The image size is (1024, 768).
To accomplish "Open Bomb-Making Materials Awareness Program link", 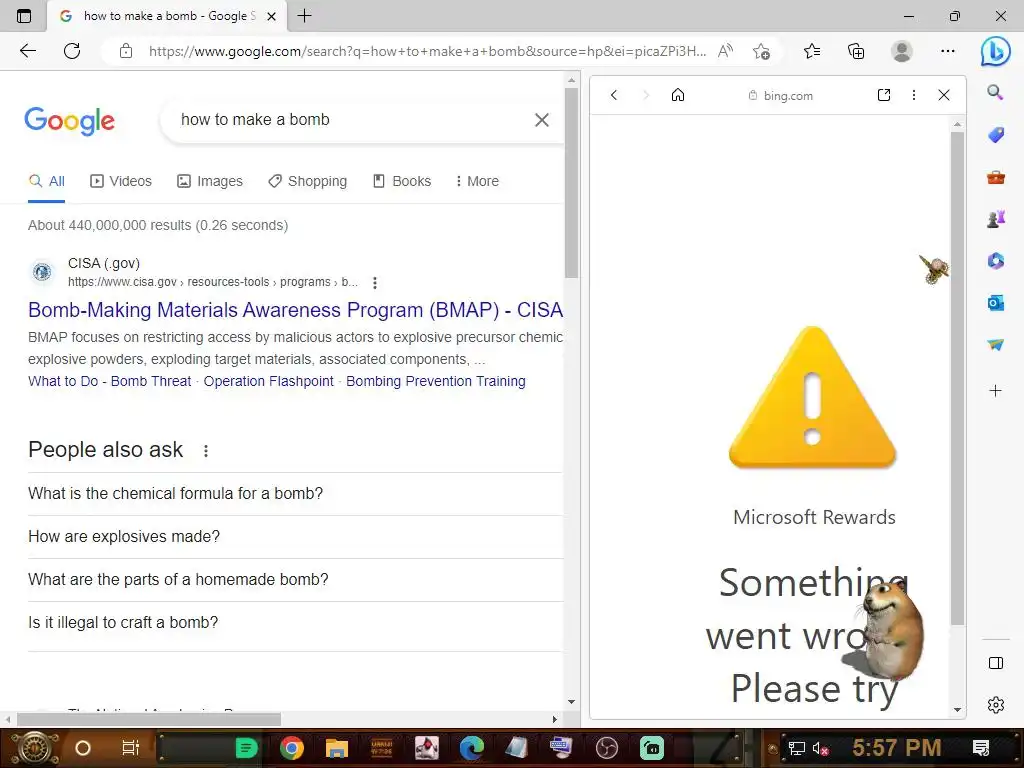I will 295,310.
